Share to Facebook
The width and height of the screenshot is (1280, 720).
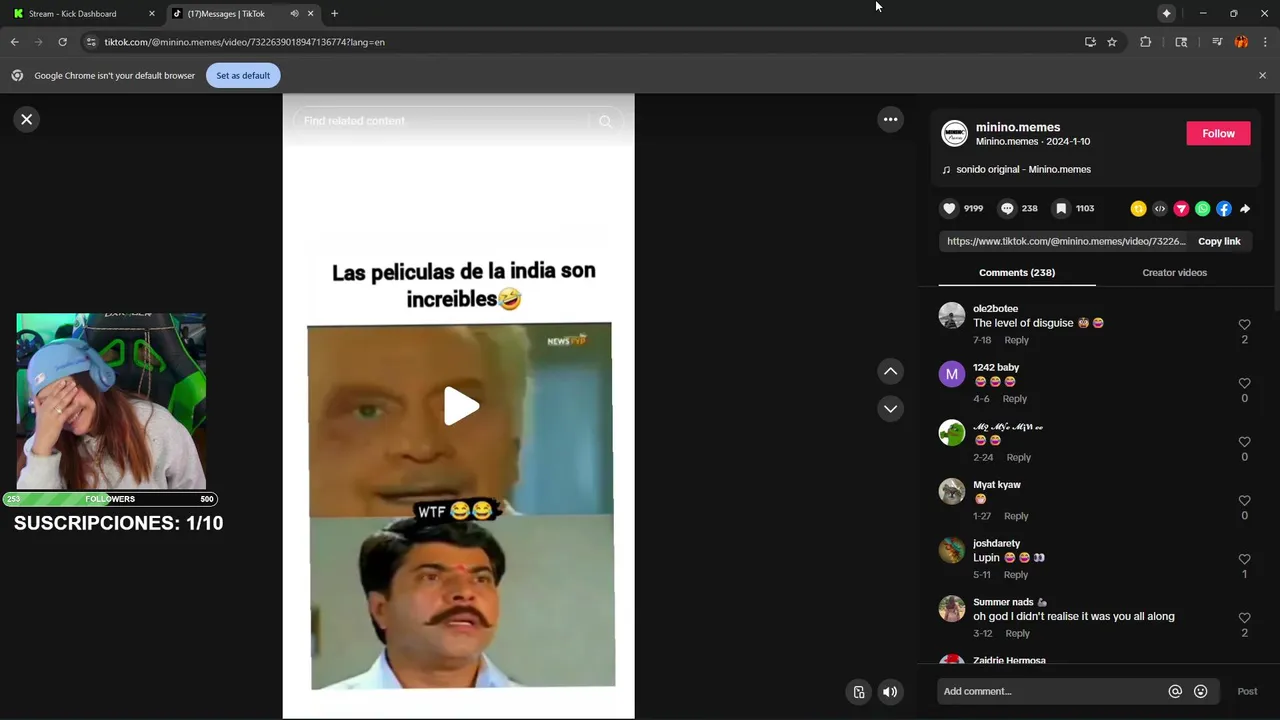click(1224, 209)
